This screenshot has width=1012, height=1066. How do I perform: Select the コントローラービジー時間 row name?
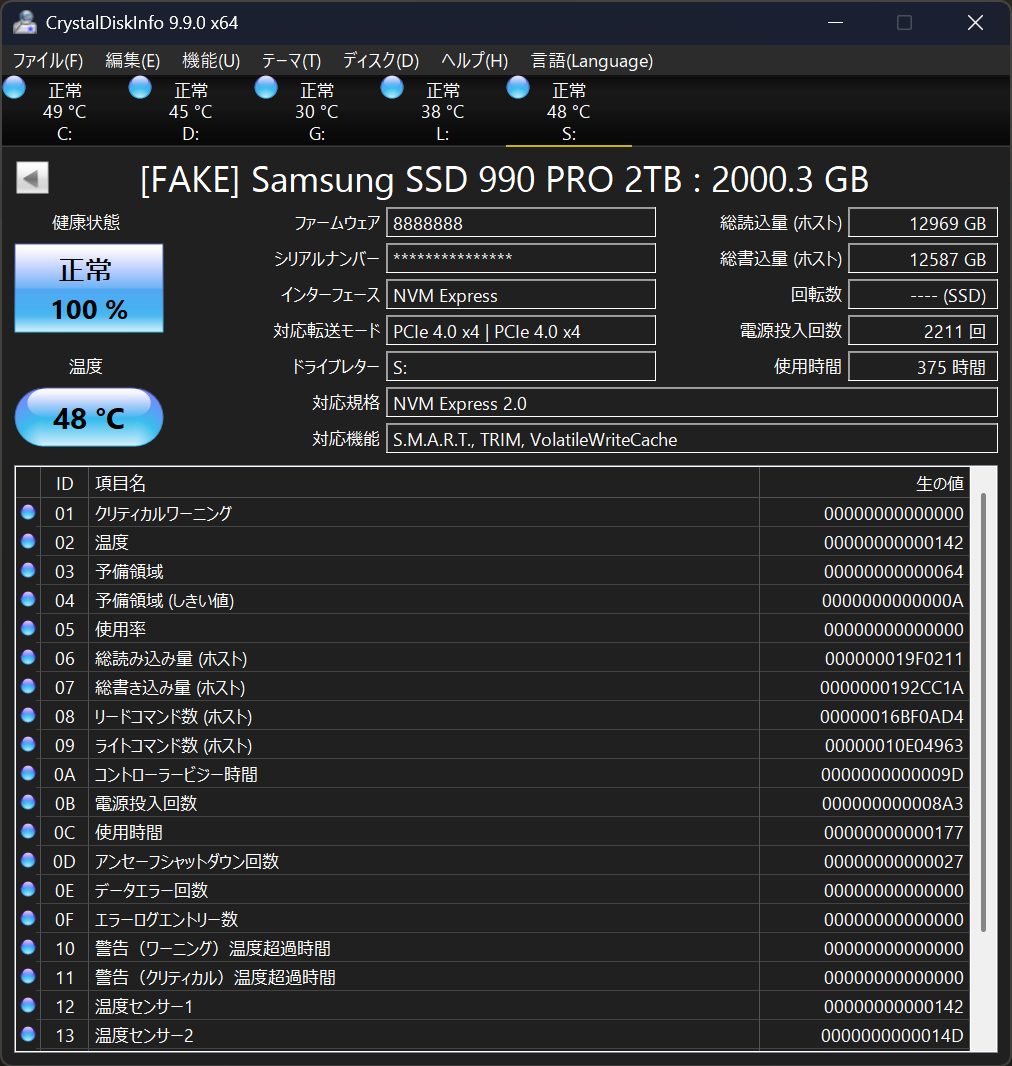tap(176, 774)
